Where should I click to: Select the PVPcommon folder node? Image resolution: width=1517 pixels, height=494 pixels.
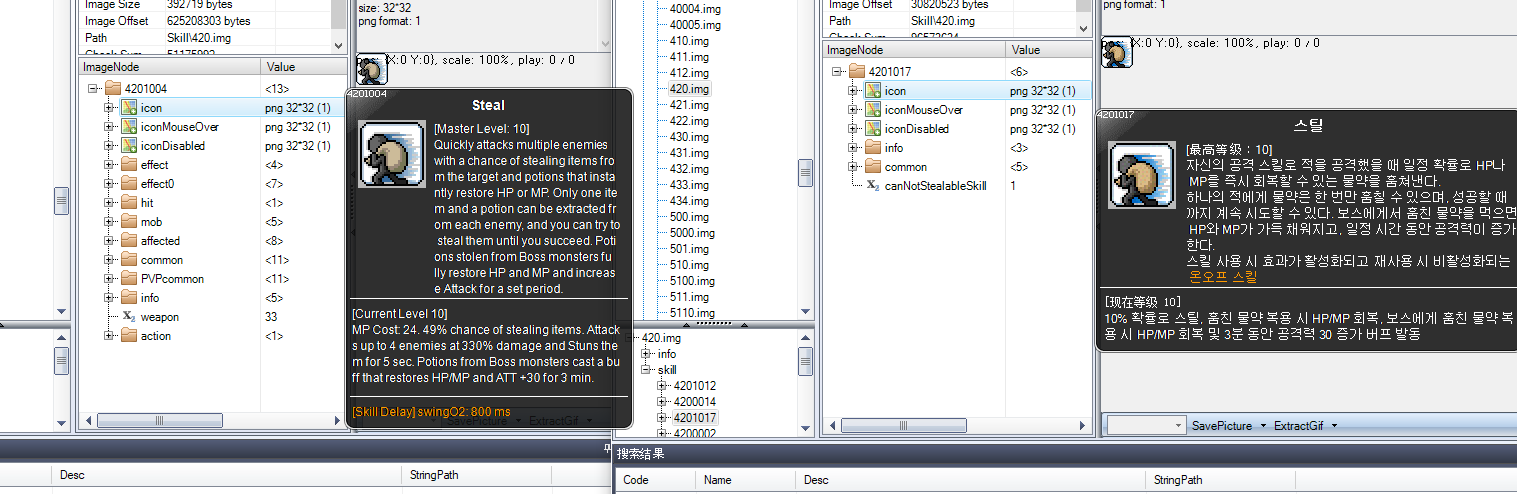point(172,279)
